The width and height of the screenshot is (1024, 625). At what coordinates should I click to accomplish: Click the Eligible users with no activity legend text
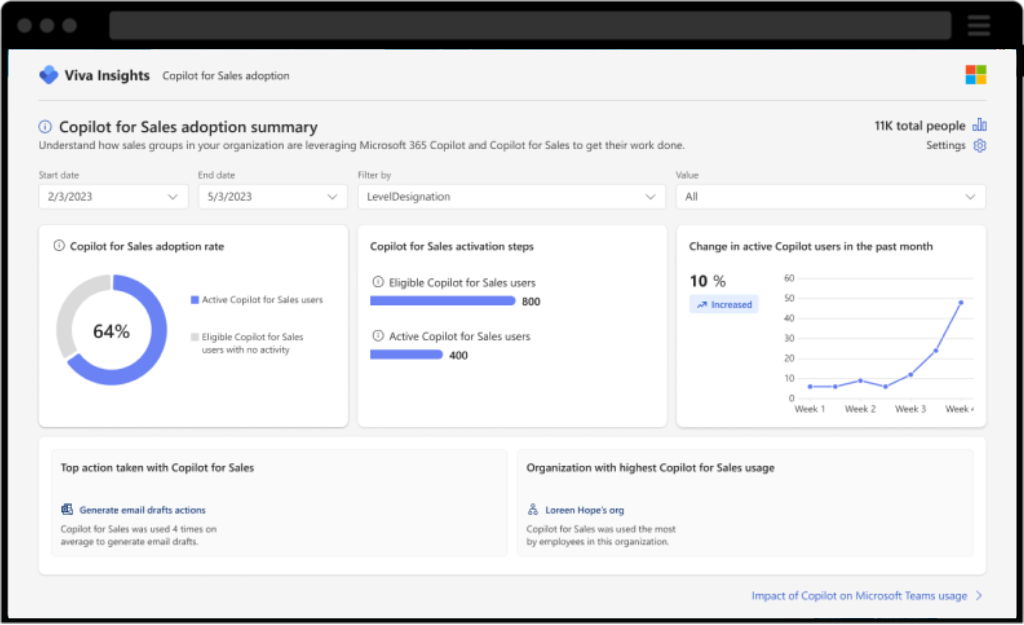click(252, 344)
